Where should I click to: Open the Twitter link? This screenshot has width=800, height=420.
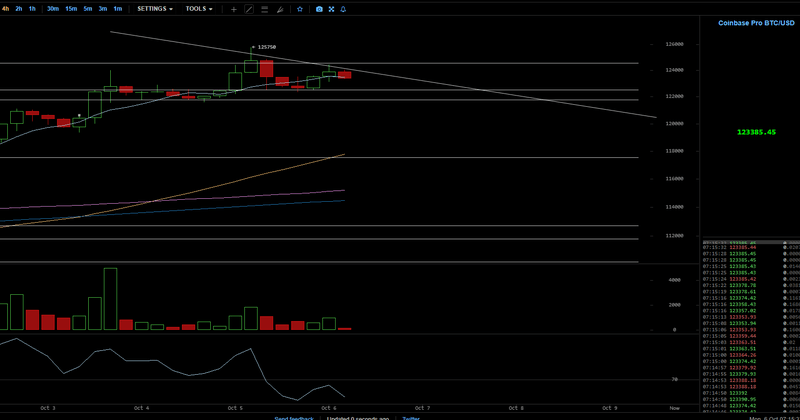click(x=411, y=418)
